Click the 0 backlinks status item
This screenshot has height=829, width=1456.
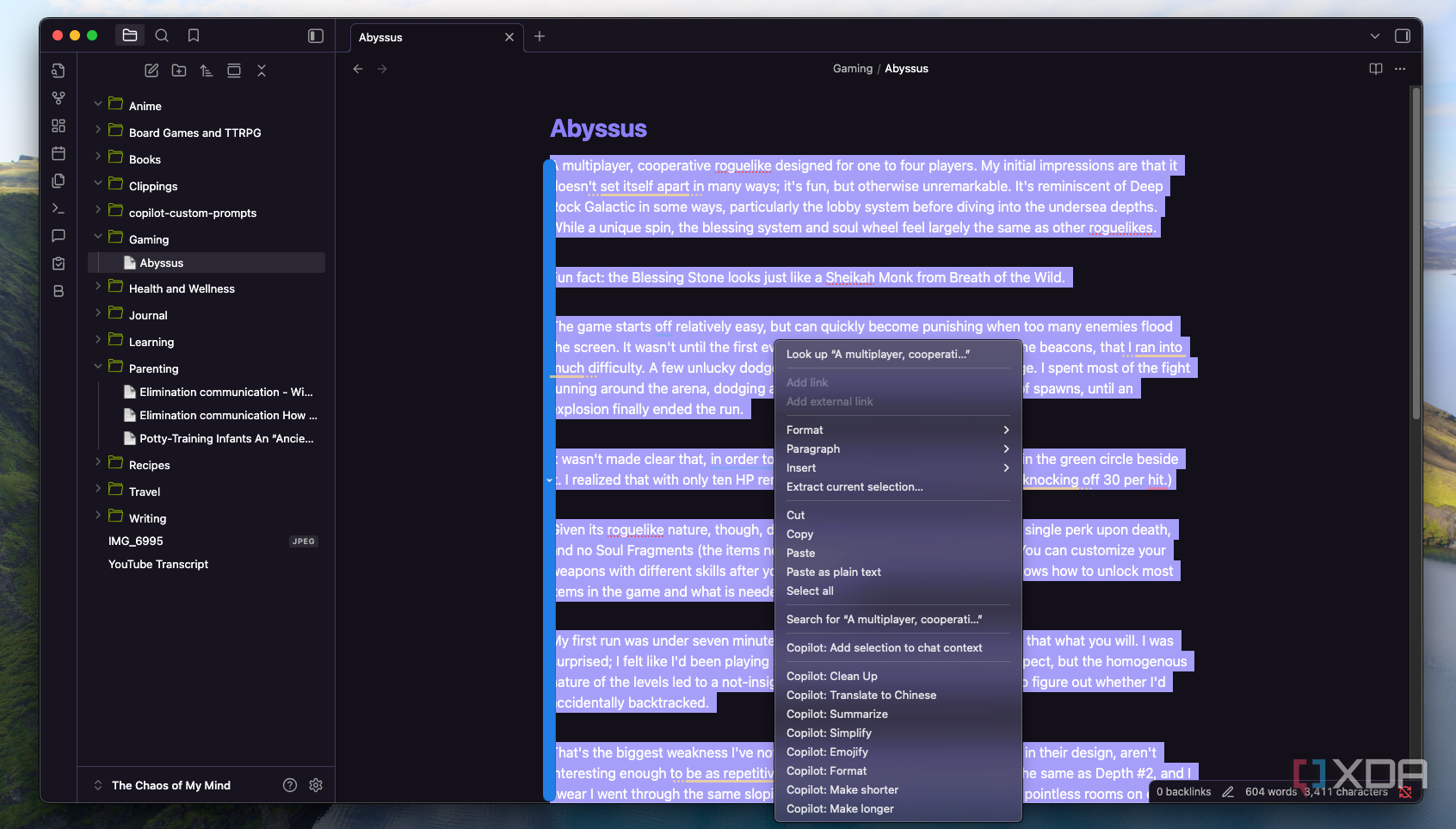[1183, 792]
